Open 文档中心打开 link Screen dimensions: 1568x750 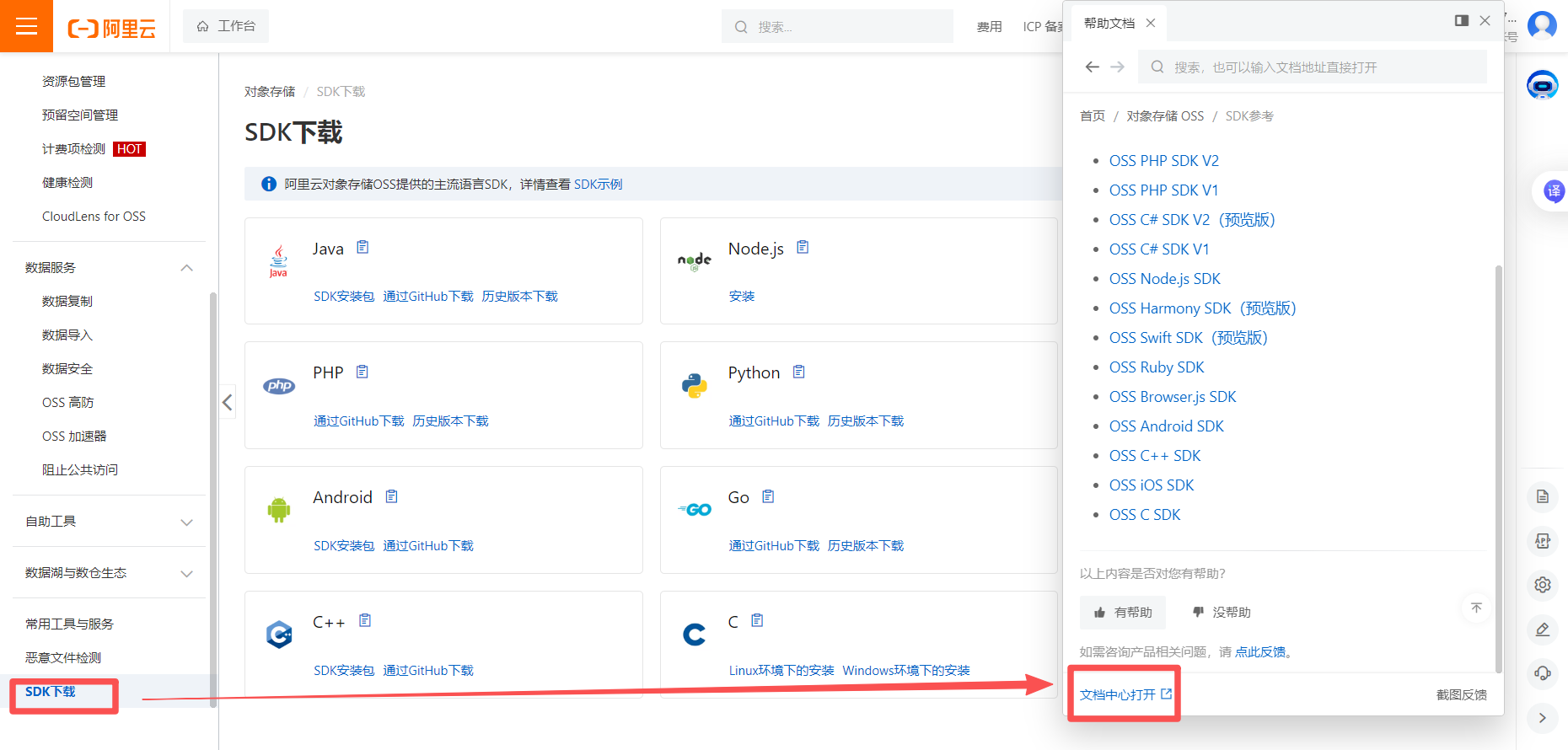(x=1125, y=694)
